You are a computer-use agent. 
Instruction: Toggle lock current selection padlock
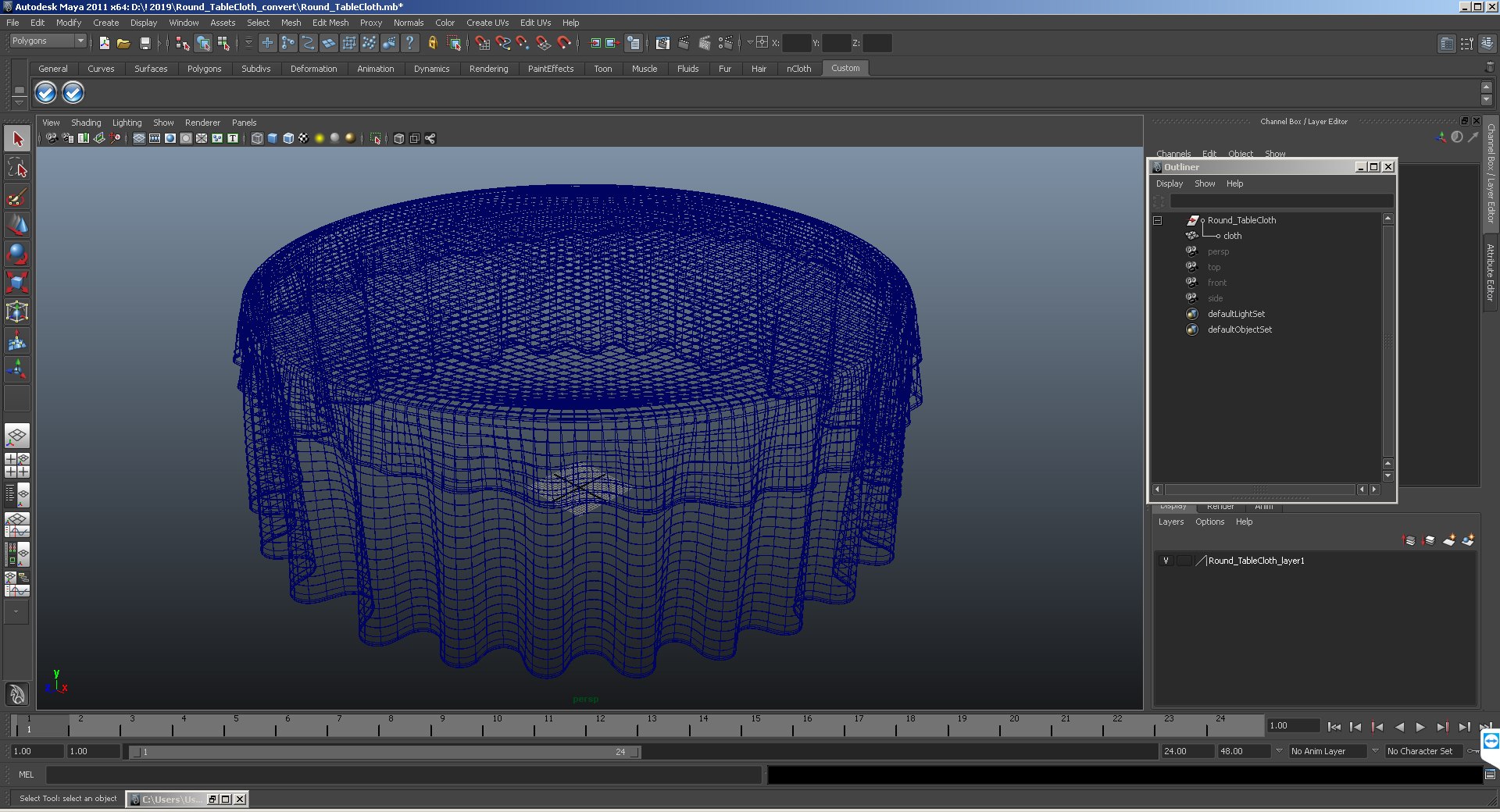[x=432, y=43]
